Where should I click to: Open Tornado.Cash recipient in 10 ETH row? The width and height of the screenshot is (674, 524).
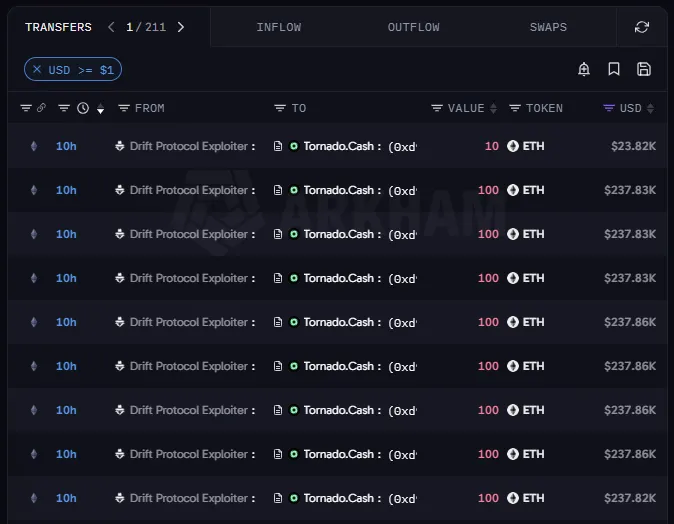[x=339, y=146]
